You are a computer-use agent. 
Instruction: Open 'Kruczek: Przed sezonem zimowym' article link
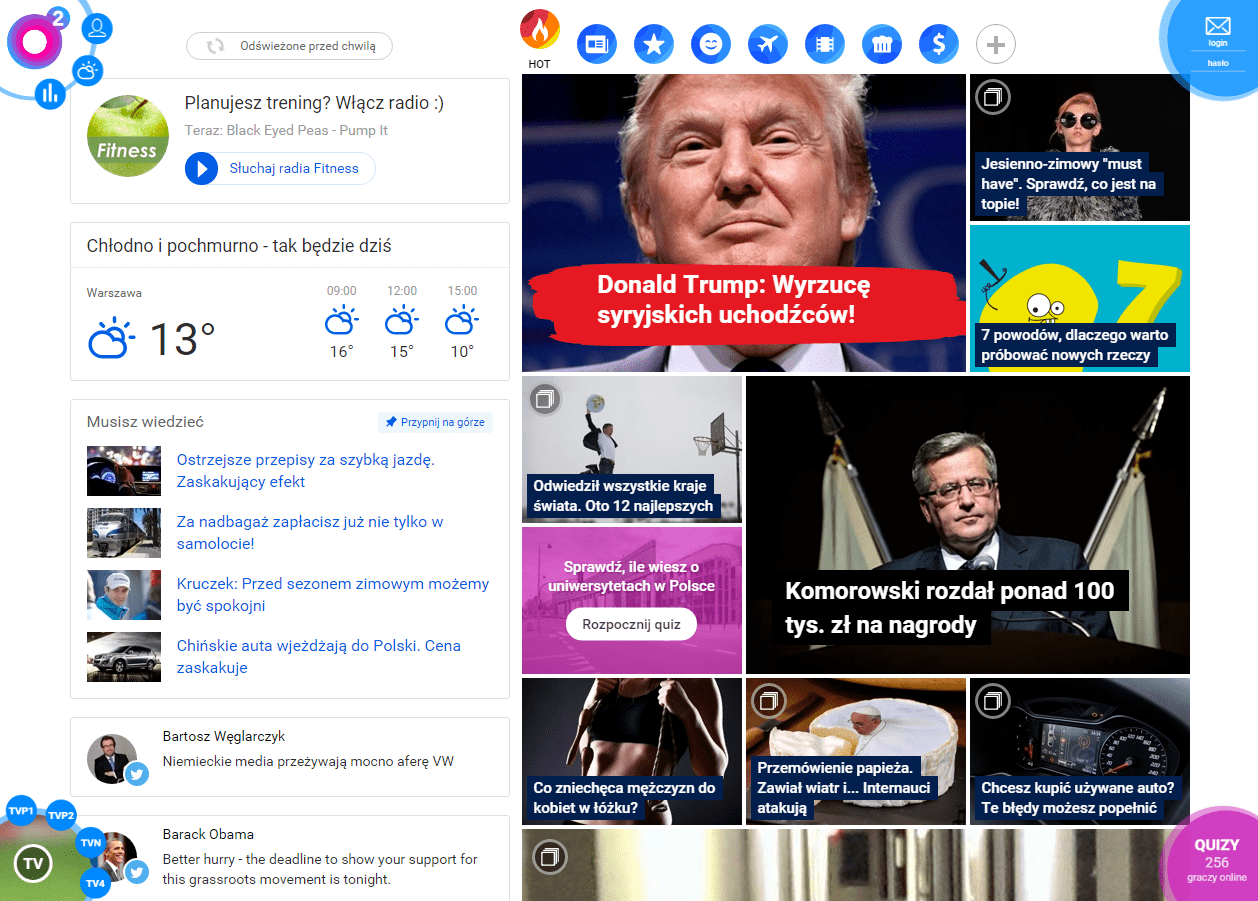(x=333, y=595)
